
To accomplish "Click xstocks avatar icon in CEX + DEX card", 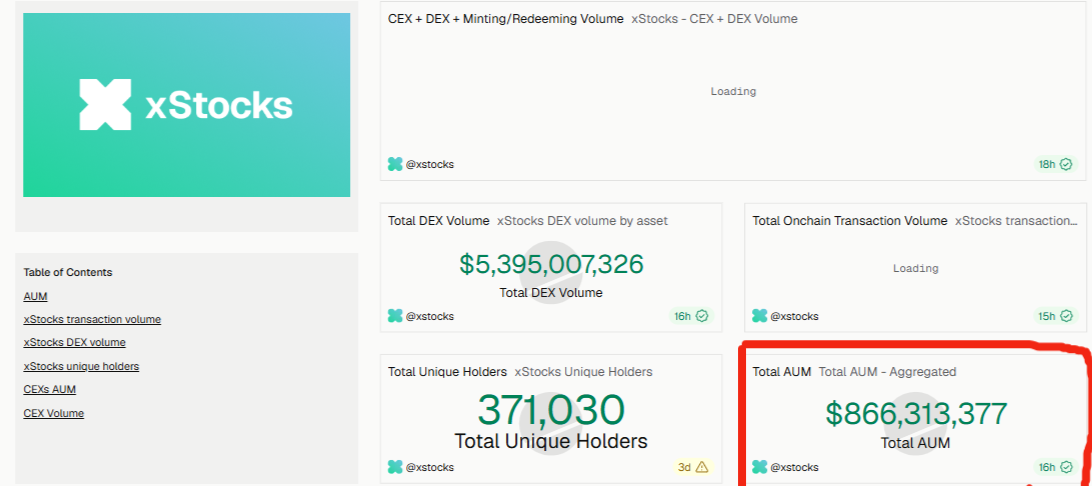I will (395, 164).
